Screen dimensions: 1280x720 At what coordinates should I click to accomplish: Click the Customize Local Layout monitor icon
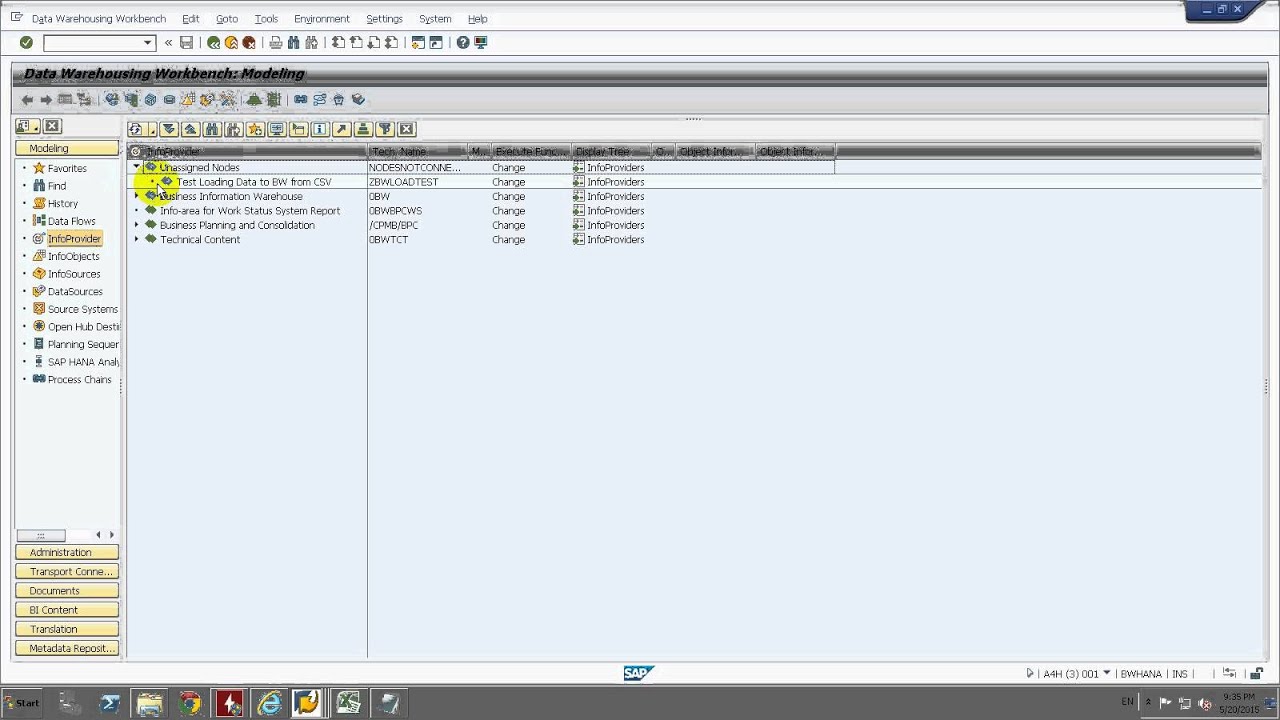[481, 43]
